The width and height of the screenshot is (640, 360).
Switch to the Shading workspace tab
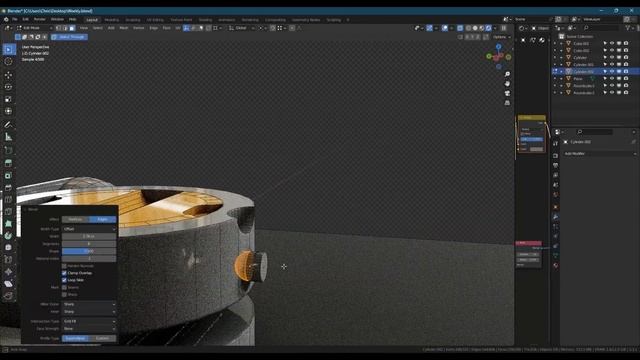205,20
